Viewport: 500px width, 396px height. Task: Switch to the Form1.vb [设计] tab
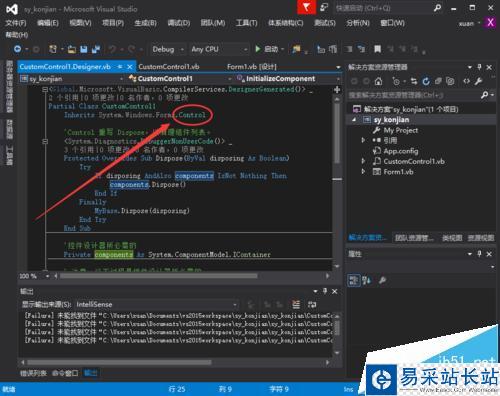(252, 67)
